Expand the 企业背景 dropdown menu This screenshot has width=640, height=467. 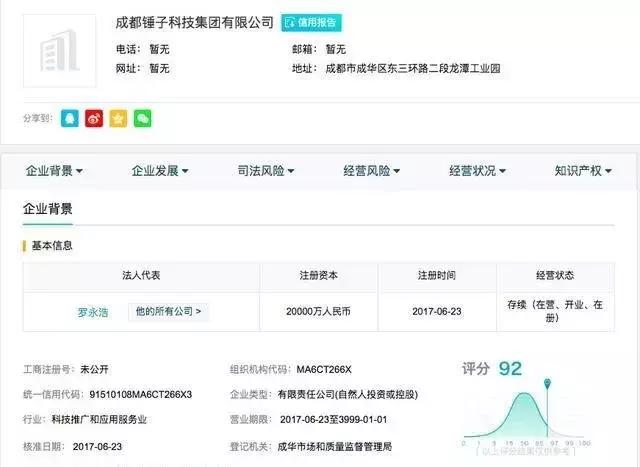tap(54, 171)
